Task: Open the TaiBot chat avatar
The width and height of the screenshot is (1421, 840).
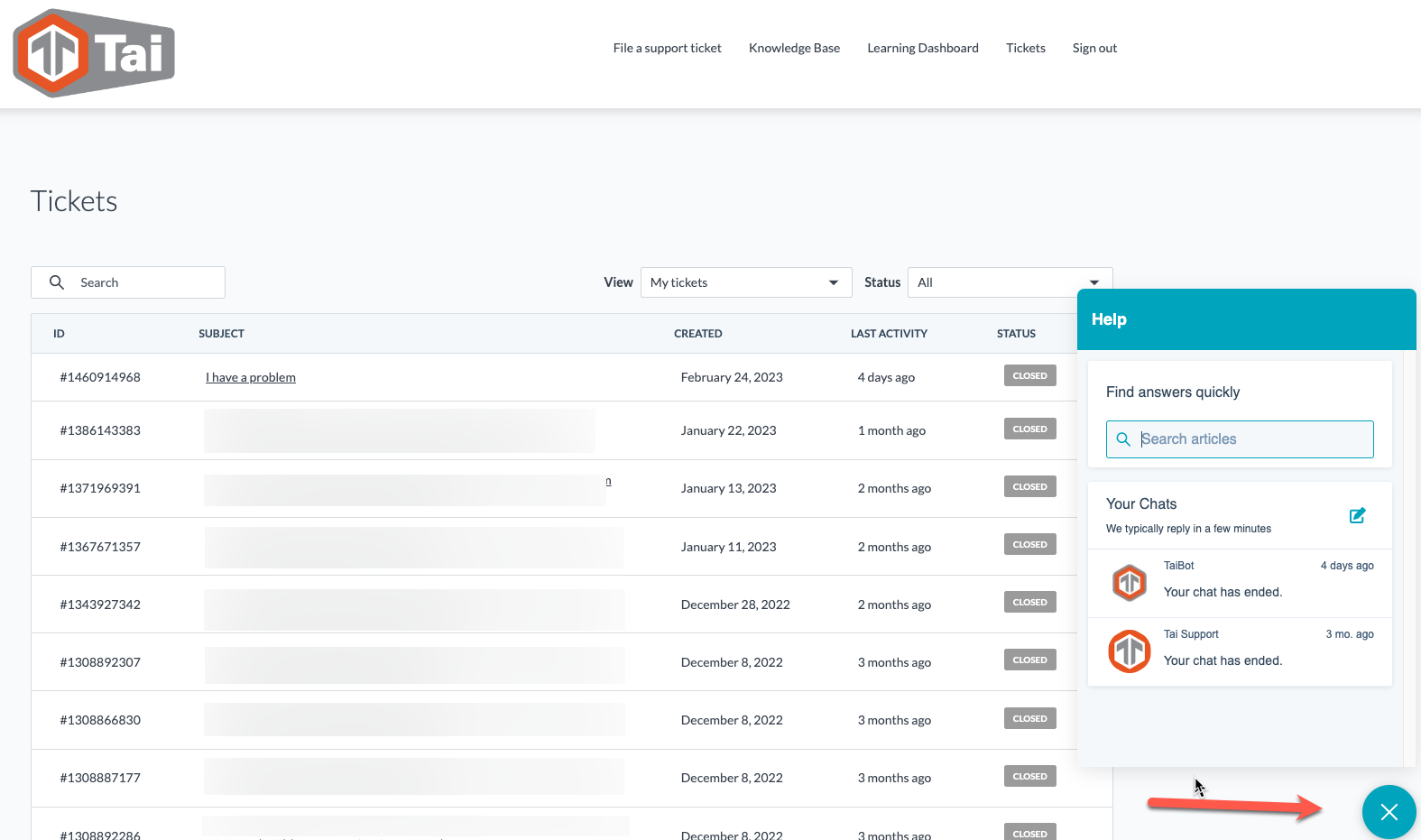Action: coord(1130,582)
